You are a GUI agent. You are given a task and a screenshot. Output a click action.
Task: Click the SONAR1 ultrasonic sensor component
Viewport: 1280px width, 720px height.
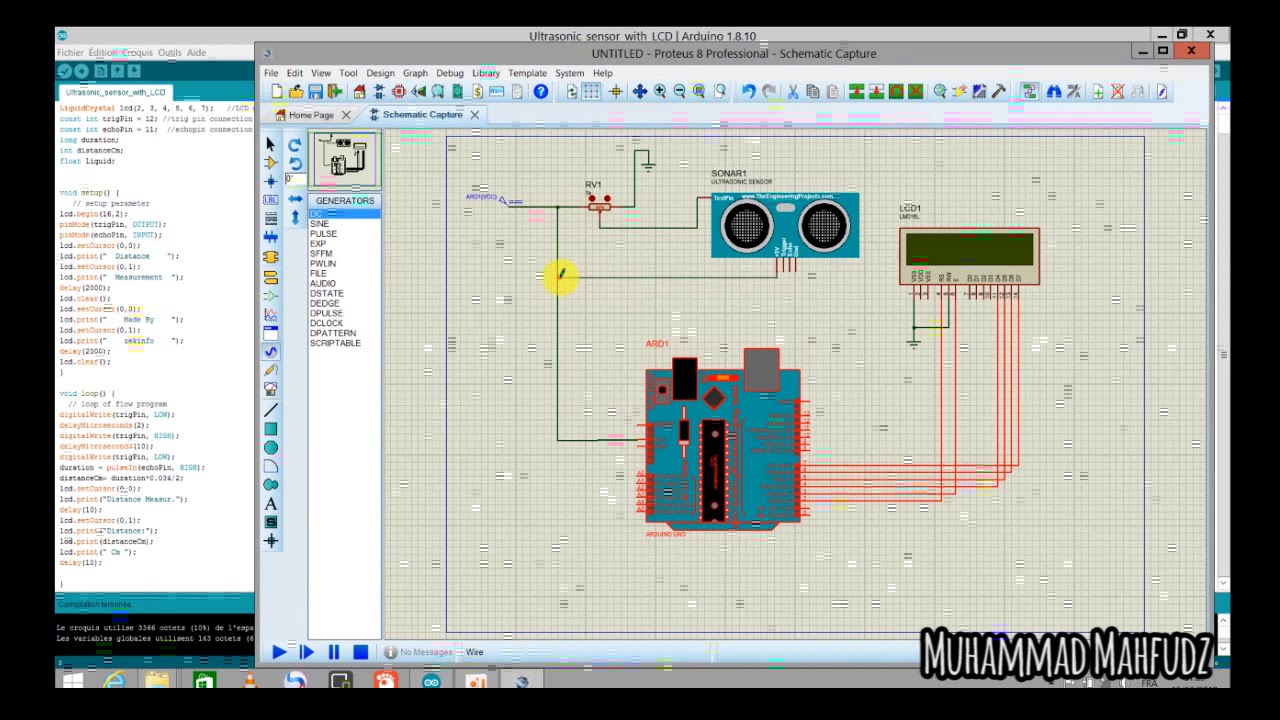[785, 225]
